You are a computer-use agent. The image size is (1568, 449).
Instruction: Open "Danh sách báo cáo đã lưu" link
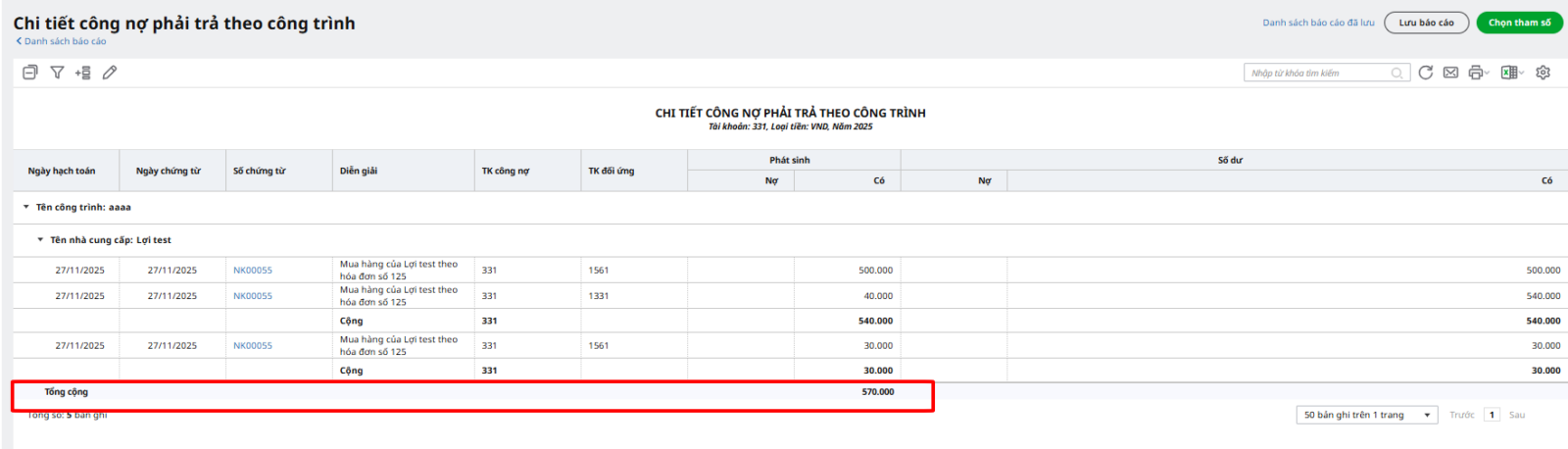pyautogui.click(x=1318, y=23)
